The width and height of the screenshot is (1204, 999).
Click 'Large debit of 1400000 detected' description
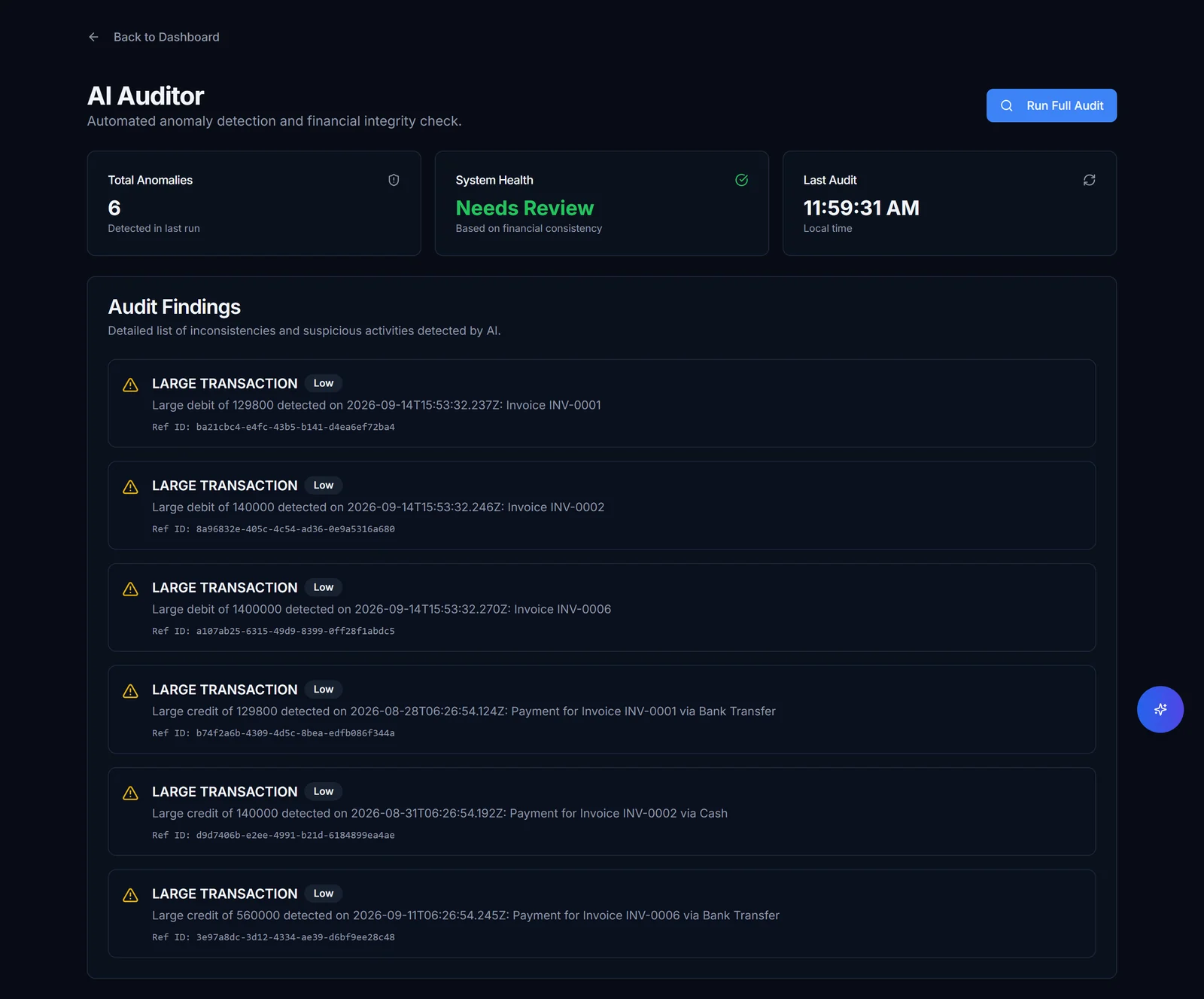(x=382, y=609)
